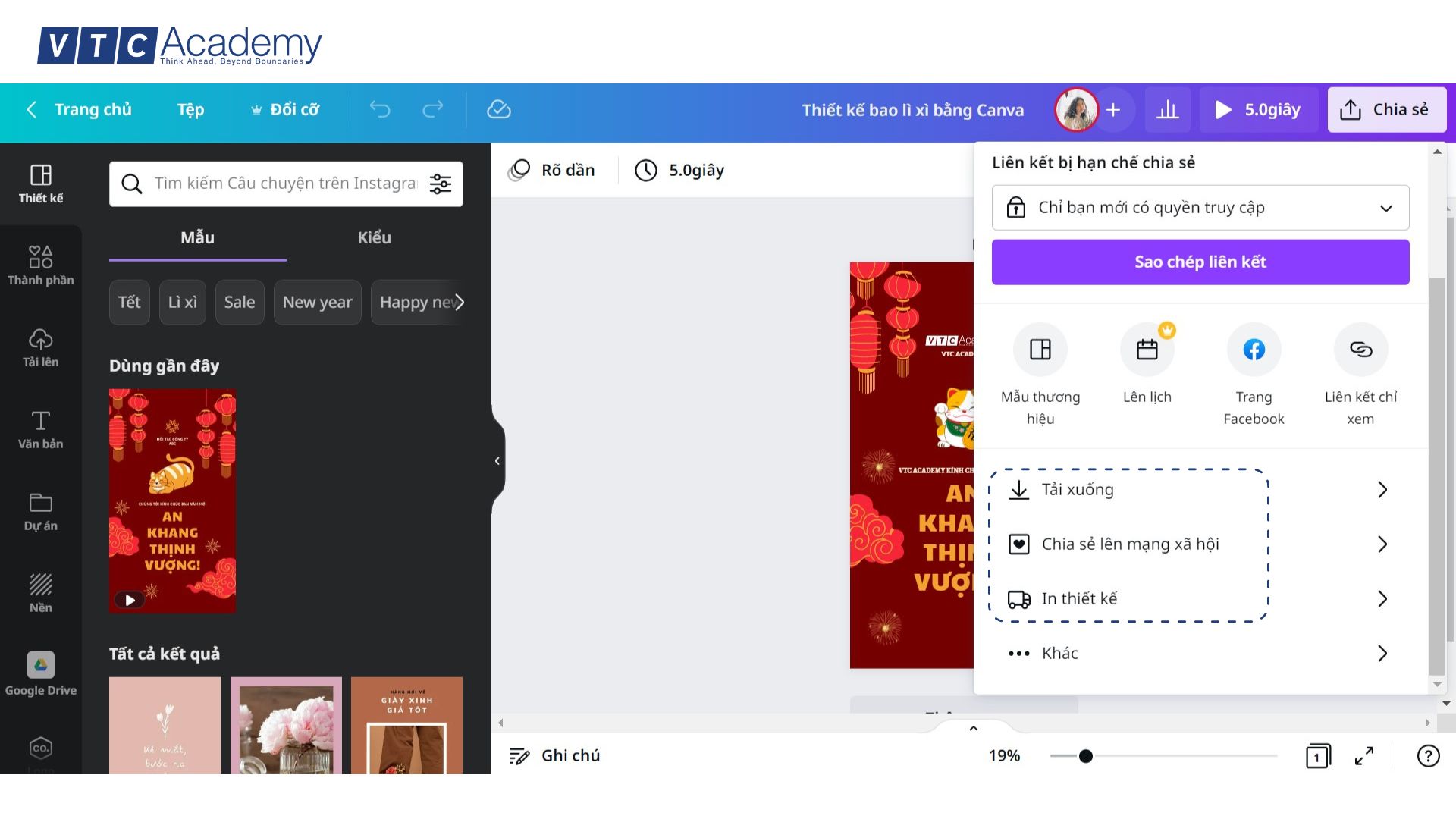Open the insights bar chart icon
Image resolution: width=1456 pixels, height=819 pixels.
[1167, 110]
